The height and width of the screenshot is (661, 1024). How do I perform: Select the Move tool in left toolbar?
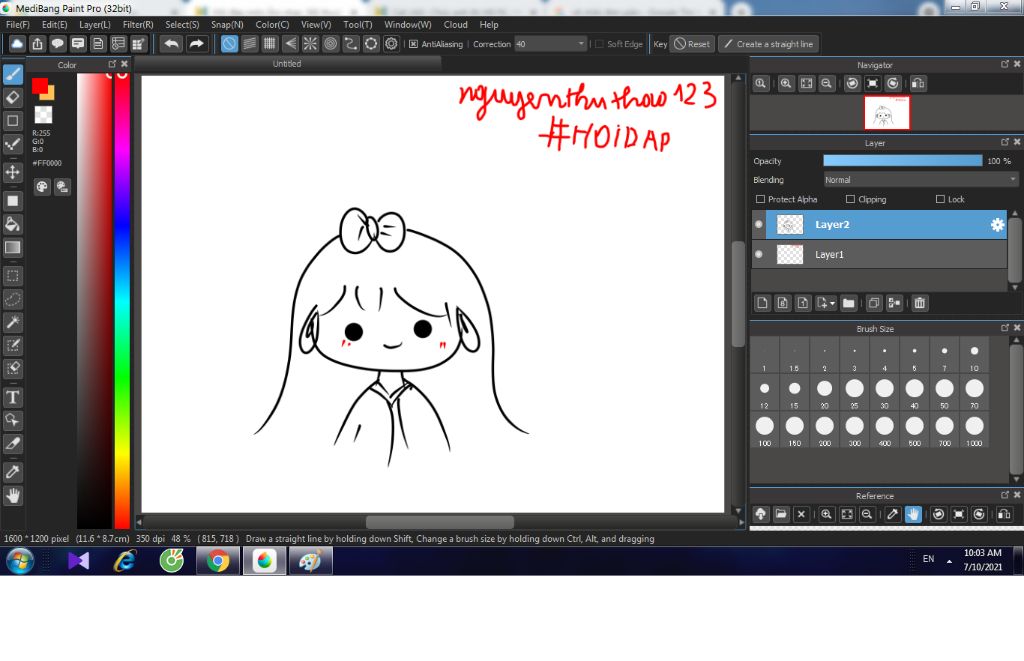coord(13,172)
